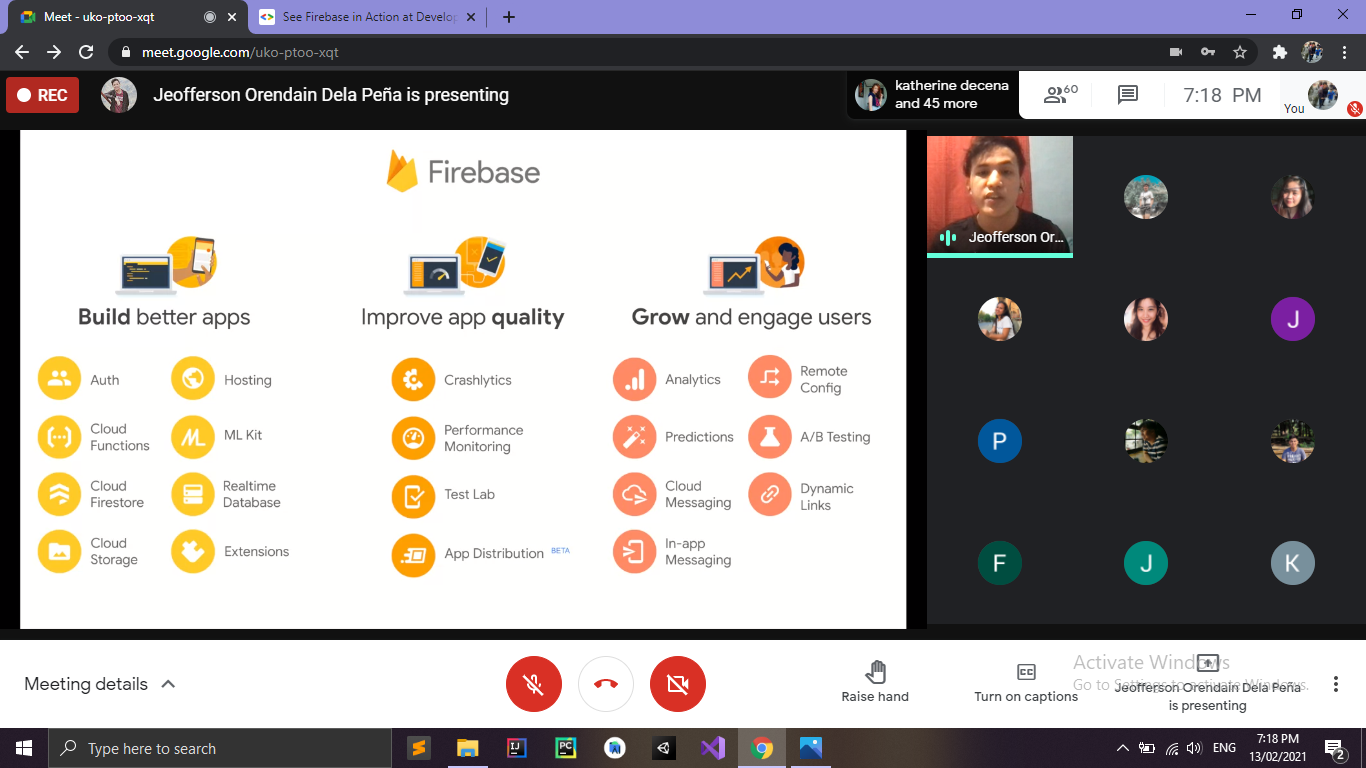
Task: Click Jeofferson is presenting screen-share label
Action: tap(1208, 684)
